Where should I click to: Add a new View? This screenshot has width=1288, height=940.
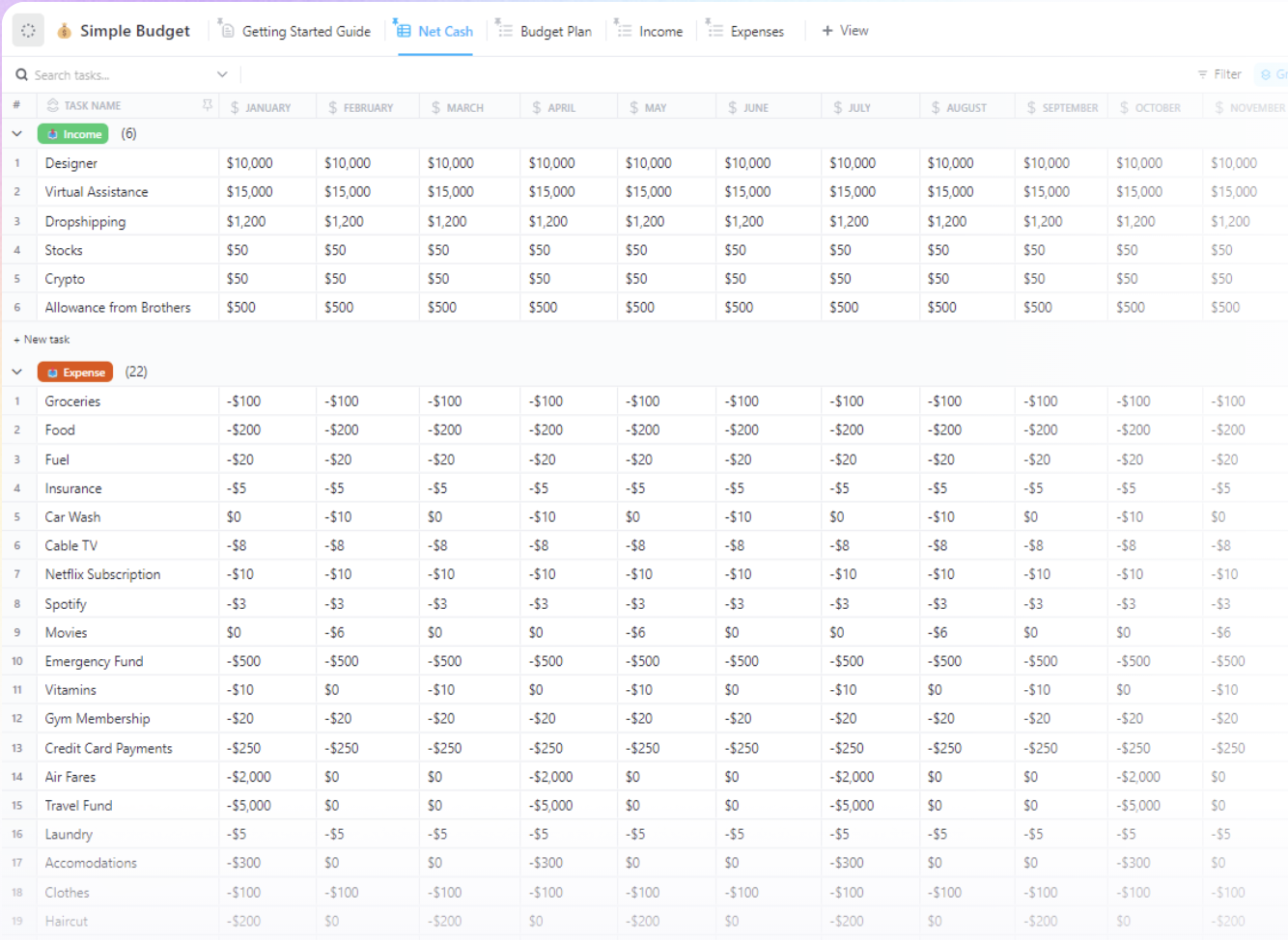click(x=845, y=31)
